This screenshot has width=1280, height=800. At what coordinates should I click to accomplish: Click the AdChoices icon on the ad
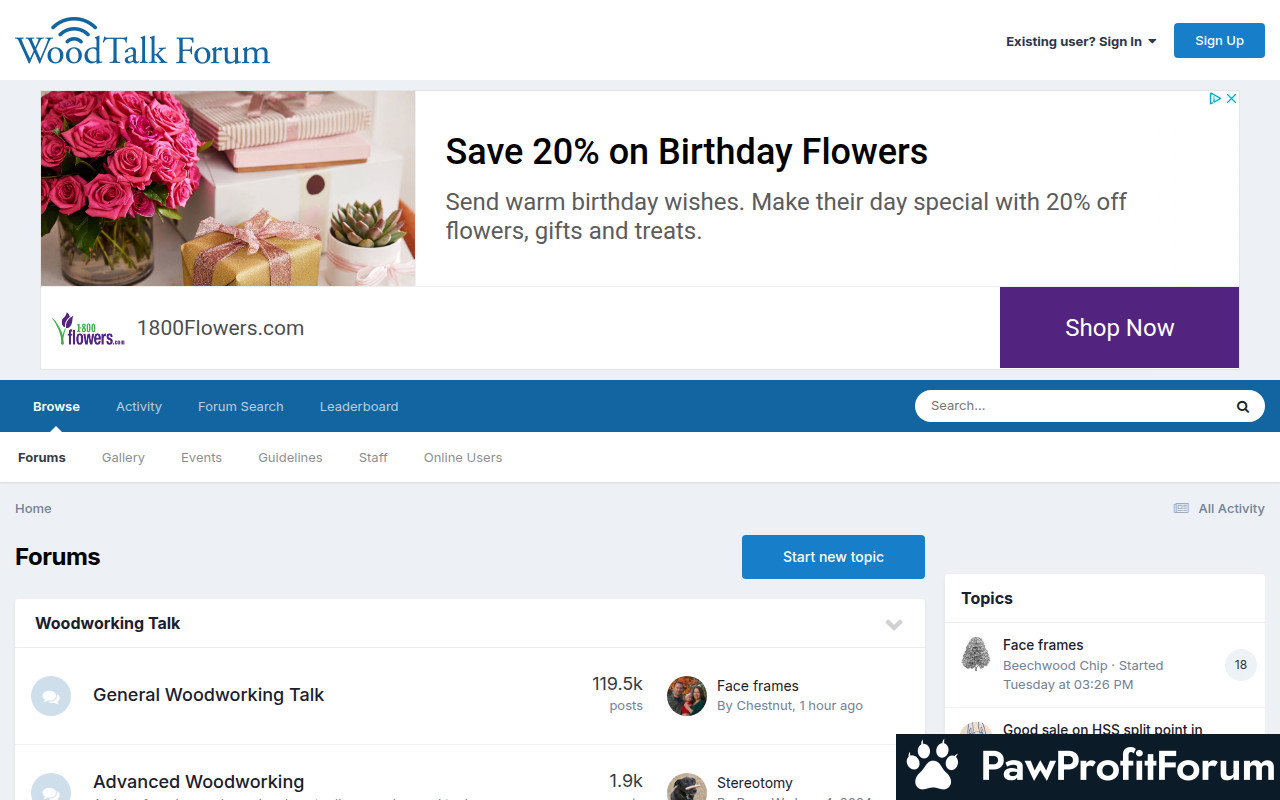[x=1215, y=99]
